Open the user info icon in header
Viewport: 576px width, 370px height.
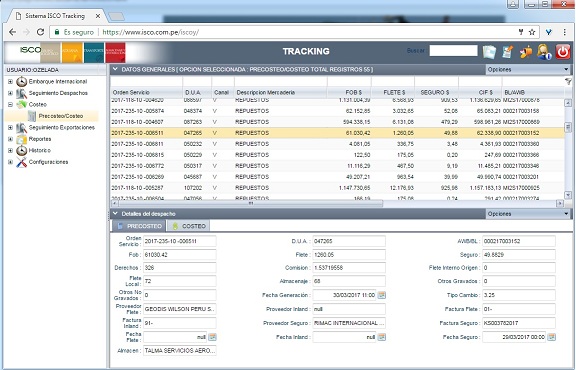coord(544,51)
